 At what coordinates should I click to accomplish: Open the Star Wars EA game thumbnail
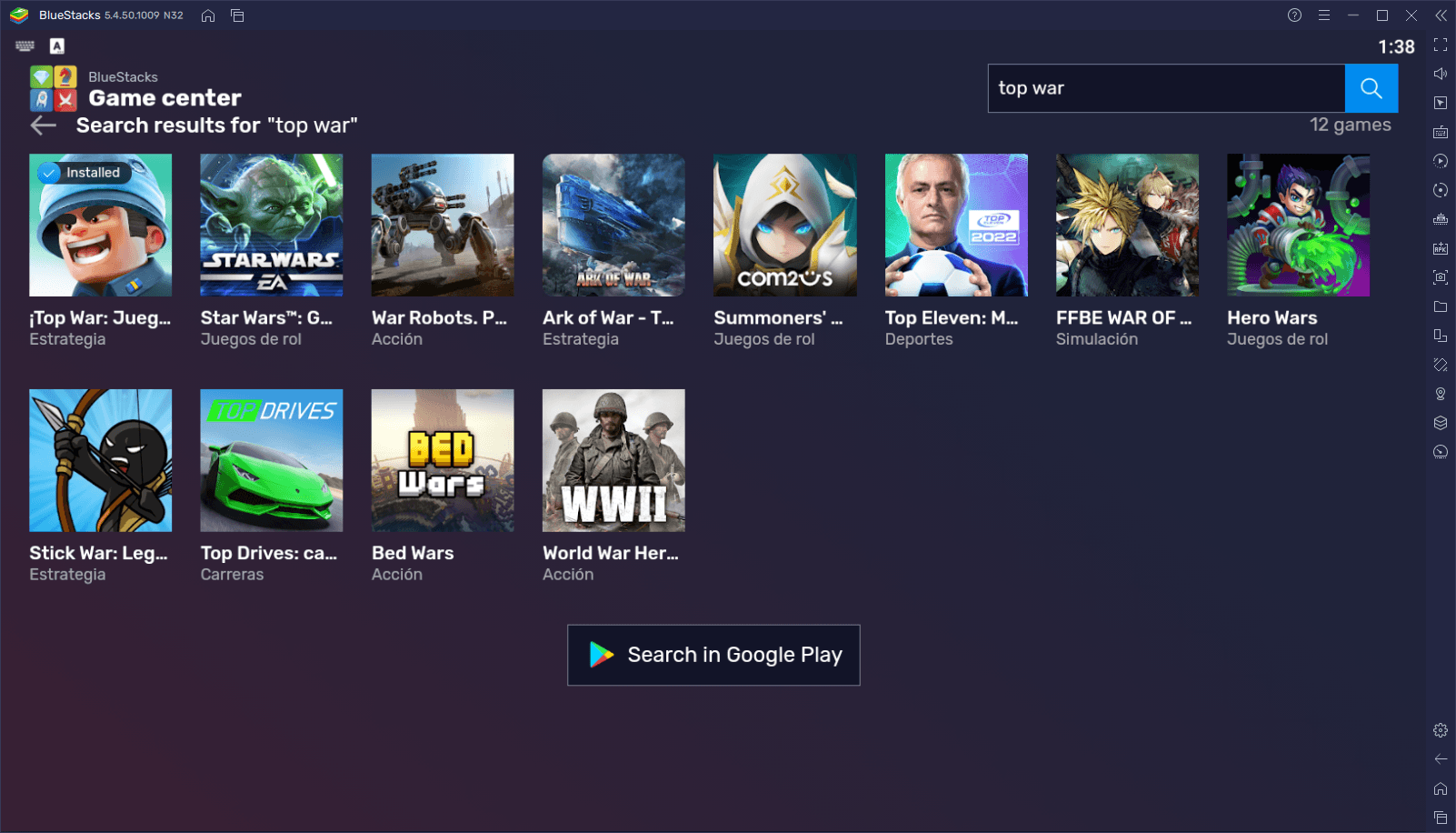(272, 225)
